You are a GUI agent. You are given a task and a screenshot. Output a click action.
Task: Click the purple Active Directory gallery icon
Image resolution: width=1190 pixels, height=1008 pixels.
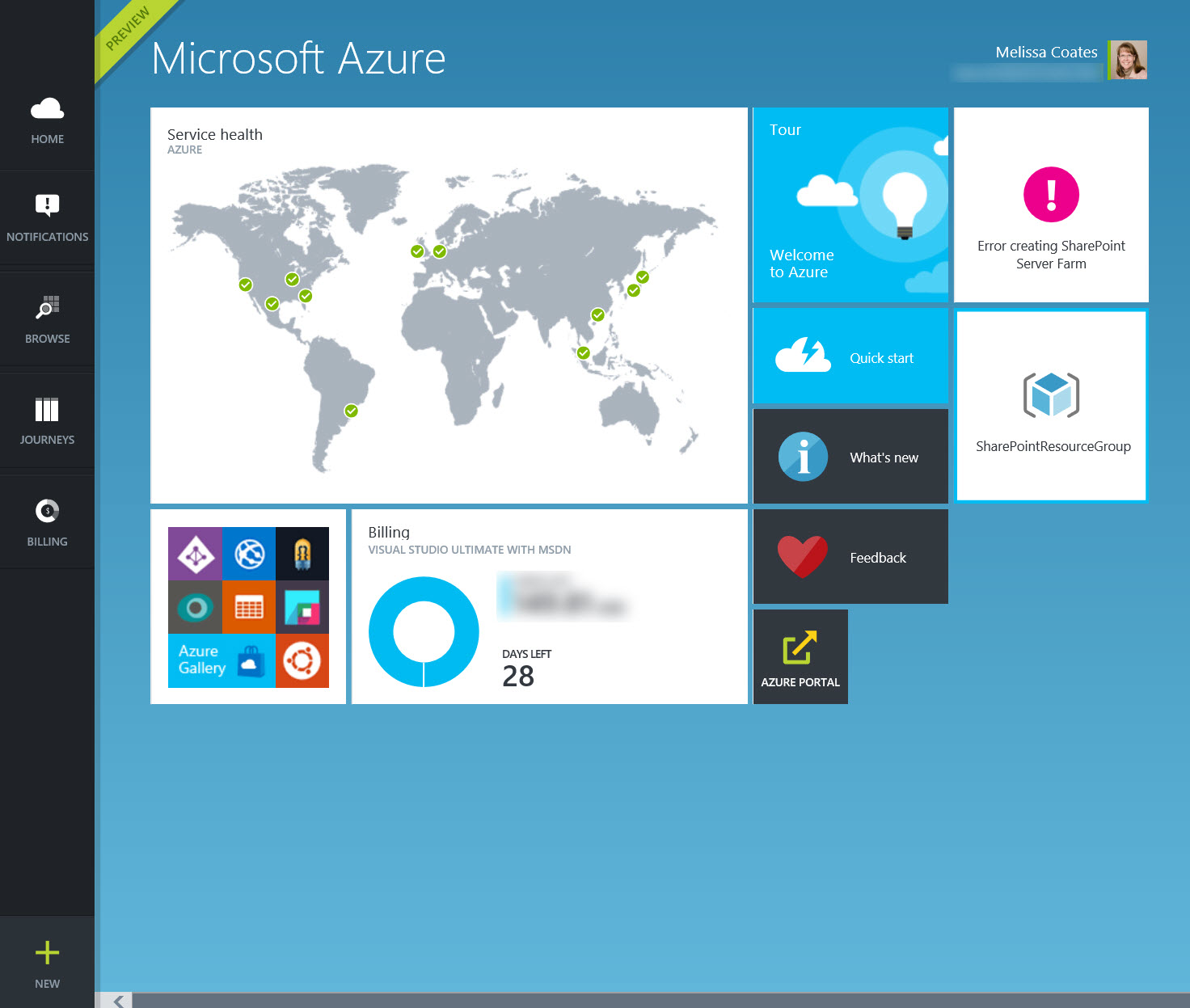point(195,554)
